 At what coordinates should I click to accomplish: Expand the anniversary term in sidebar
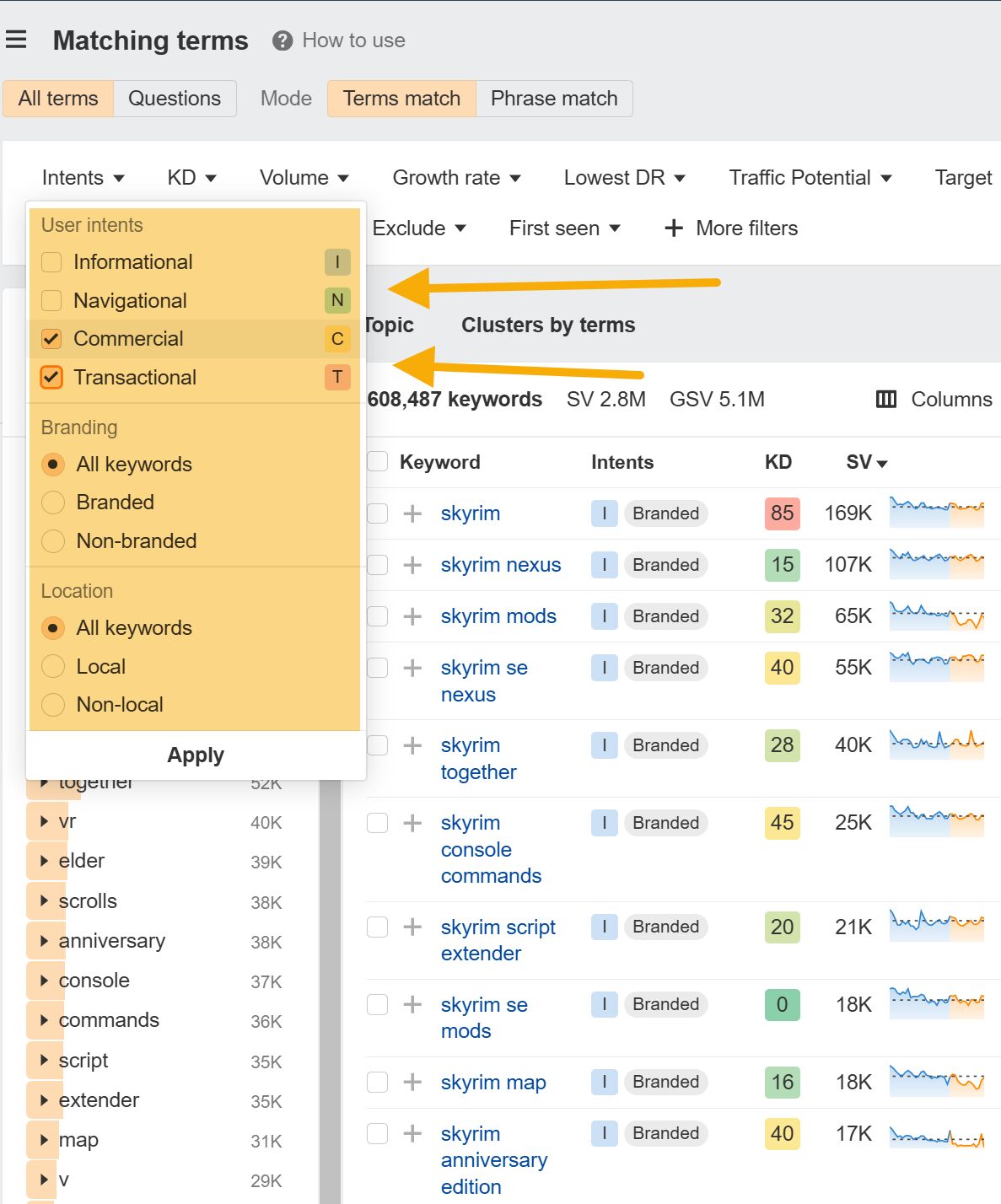point(45,941)
